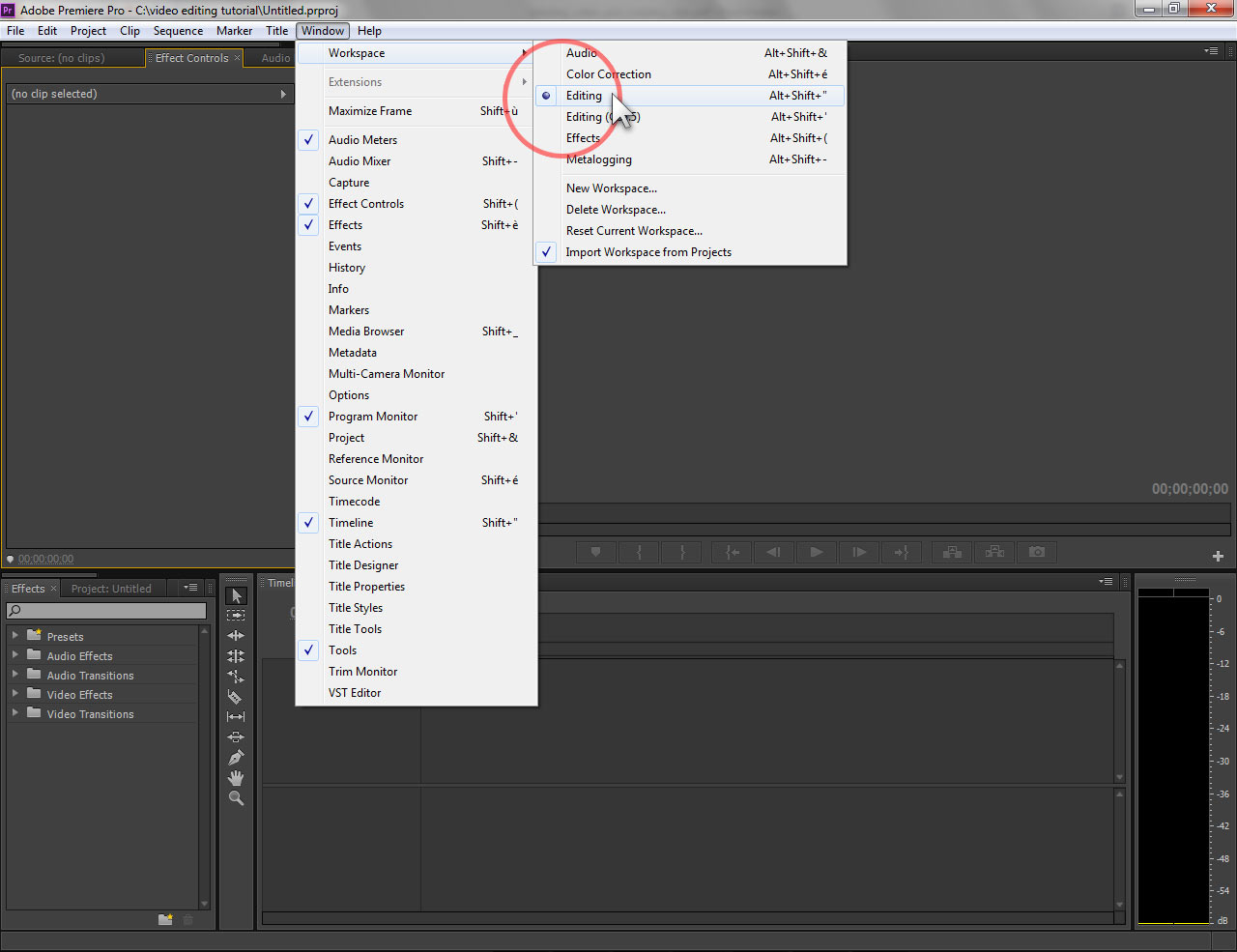Uncheck Audio Meters in Window menu
The height and width of the screenshot is (952, 1237).
[x=417, y=140]
